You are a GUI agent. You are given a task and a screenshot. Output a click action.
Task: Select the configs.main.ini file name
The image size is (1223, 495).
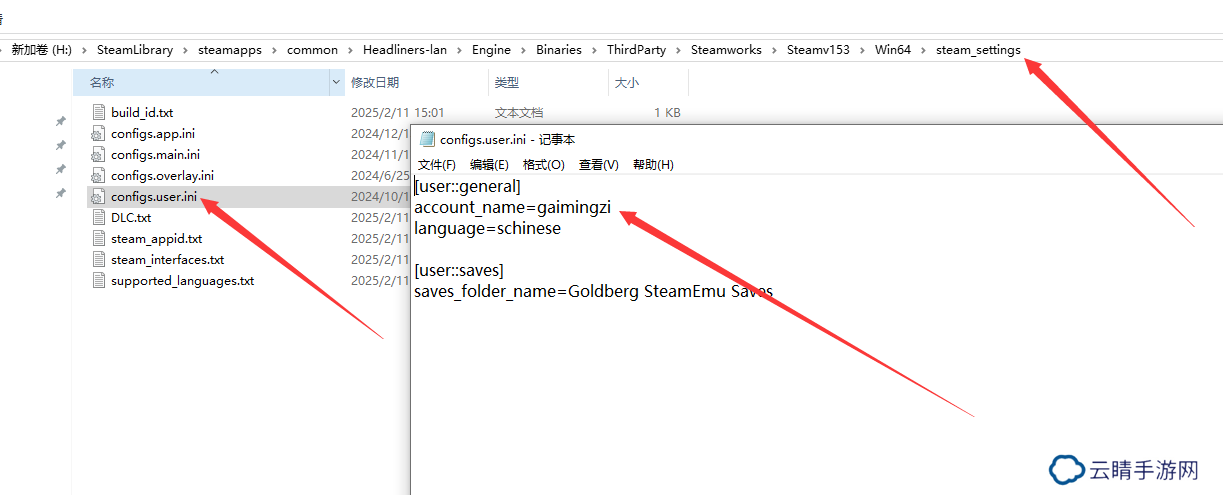click(x=155, y=155)
